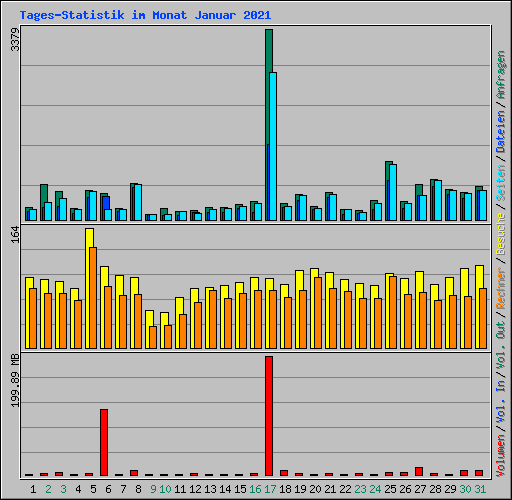Click day 10 on the x-axis
512x500 pixels.
(x=165, y=489)
